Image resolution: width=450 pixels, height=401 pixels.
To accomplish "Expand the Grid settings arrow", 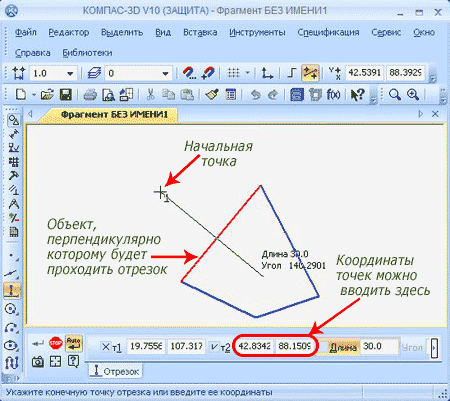I will (247, 73).
